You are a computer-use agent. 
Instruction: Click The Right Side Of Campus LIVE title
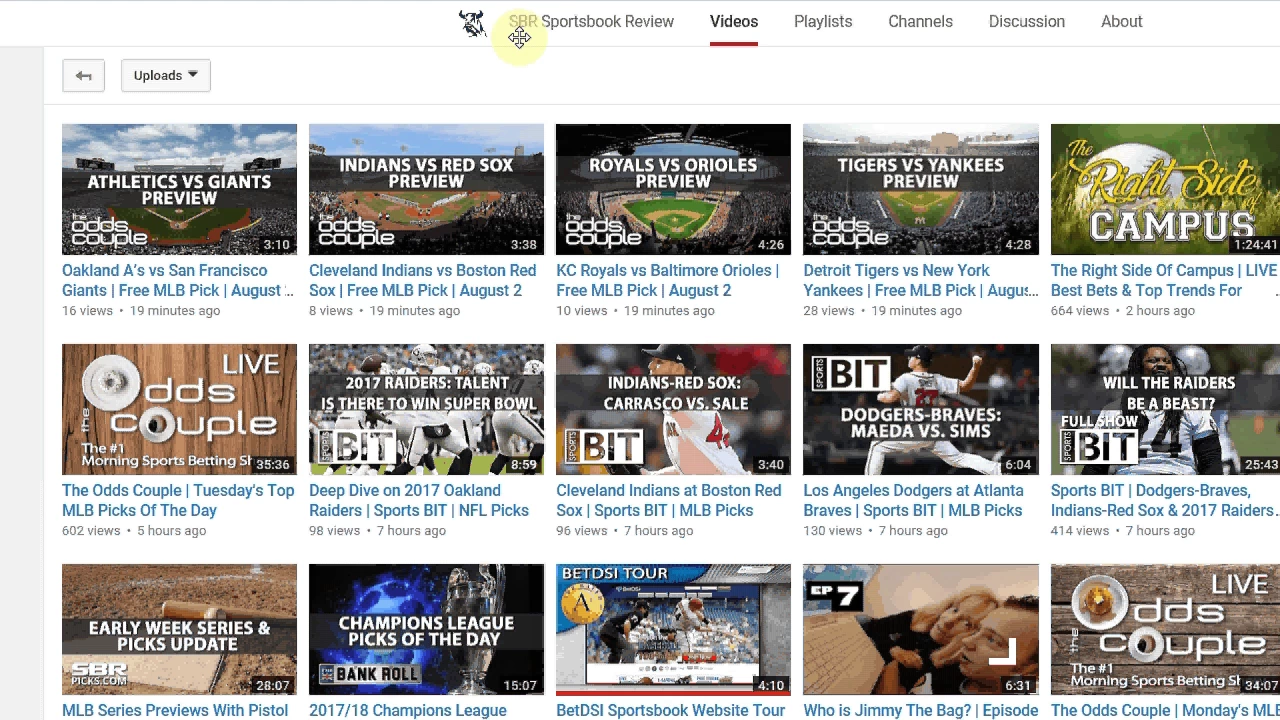pos(1164,280)
